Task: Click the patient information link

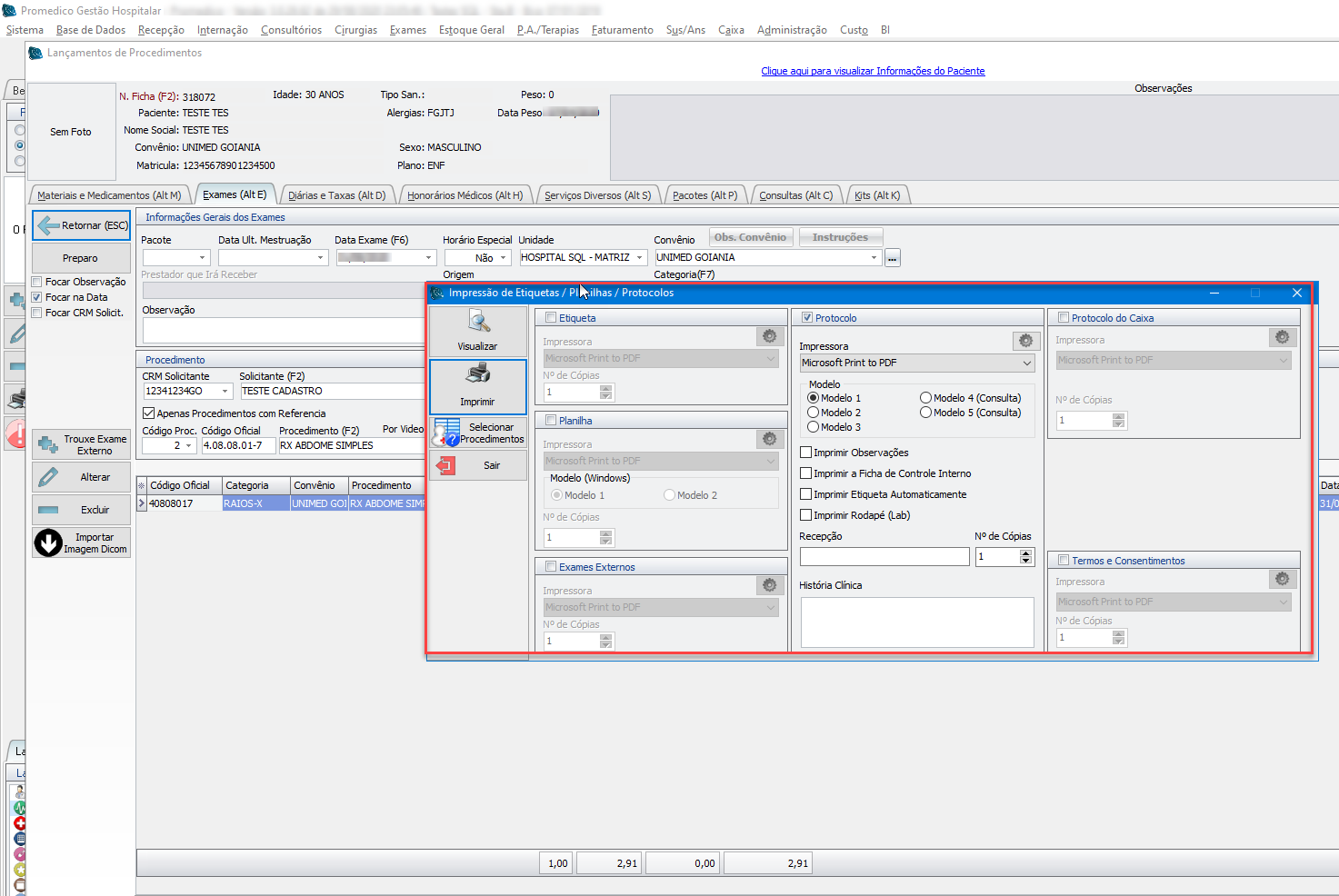Action: point(872,71)
